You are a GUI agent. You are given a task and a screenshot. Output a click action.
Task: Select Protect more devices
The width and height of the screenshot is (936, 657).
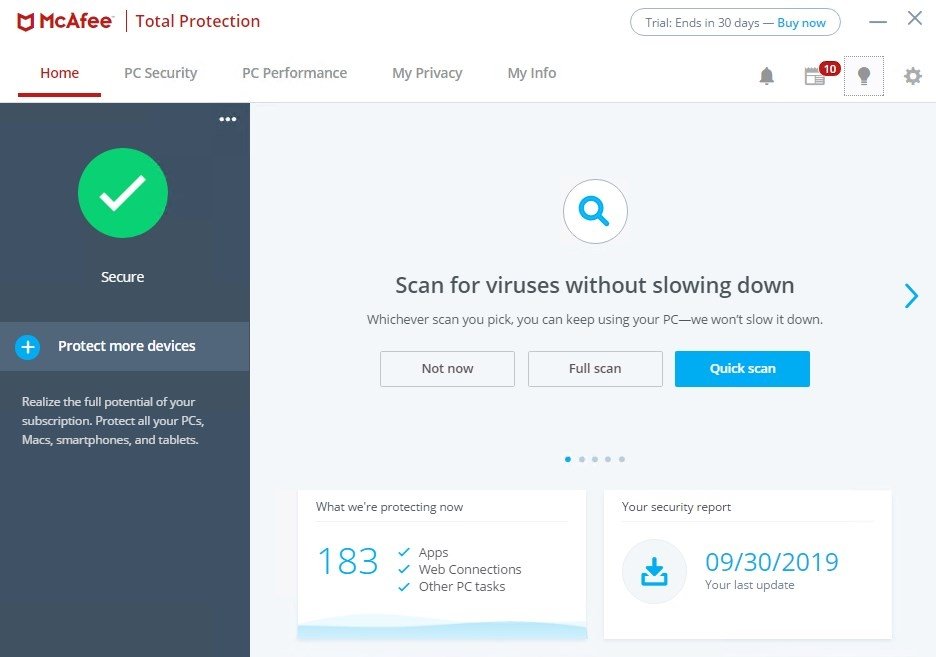(125, 347)
